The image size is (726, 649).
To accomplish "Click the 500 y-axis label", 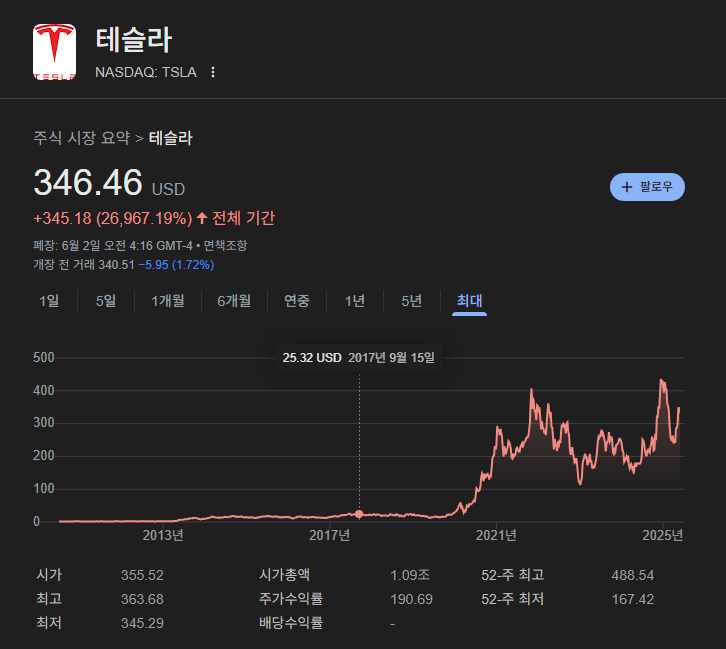I will pyautogui.click(x=44, y=357).
